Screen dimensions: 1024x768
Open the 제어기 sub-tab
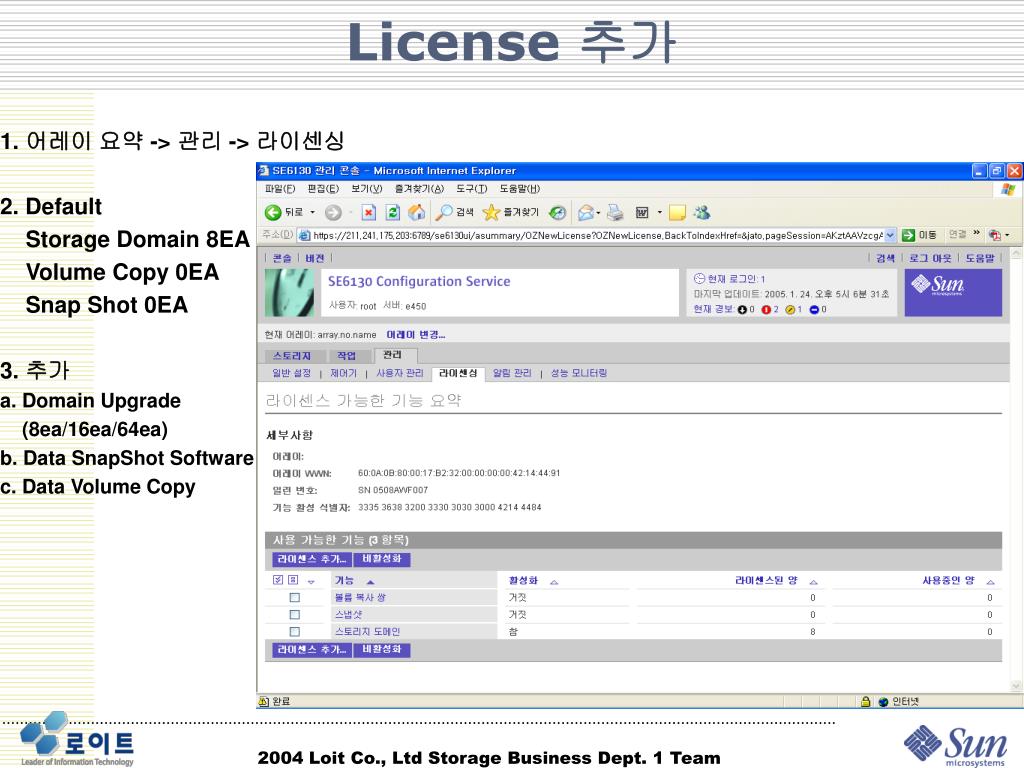coord(344,373)
